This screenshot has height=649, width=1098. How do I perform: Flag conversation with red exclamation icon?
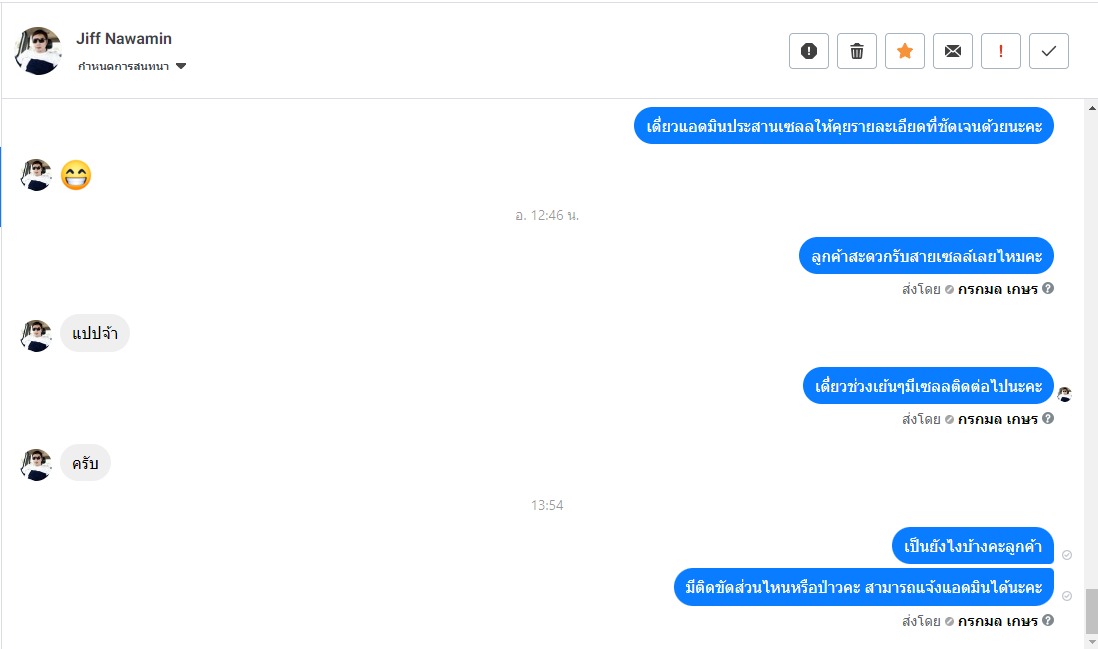coord(1001,51)
